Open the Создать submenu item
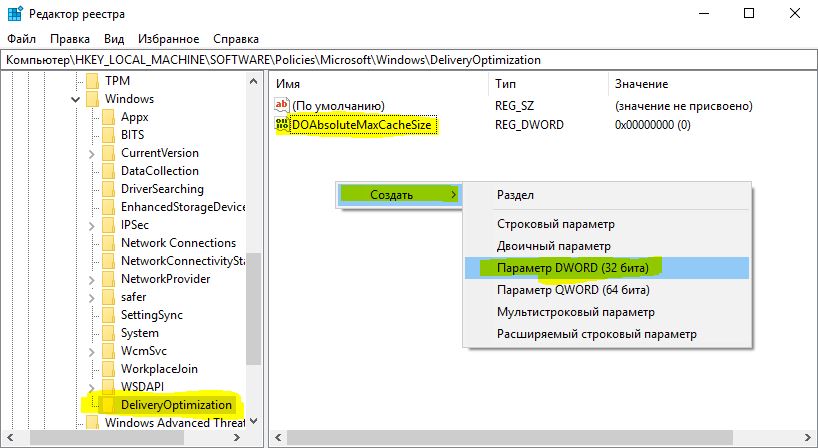This screenshot has width=818, height=448. [399, 195]
